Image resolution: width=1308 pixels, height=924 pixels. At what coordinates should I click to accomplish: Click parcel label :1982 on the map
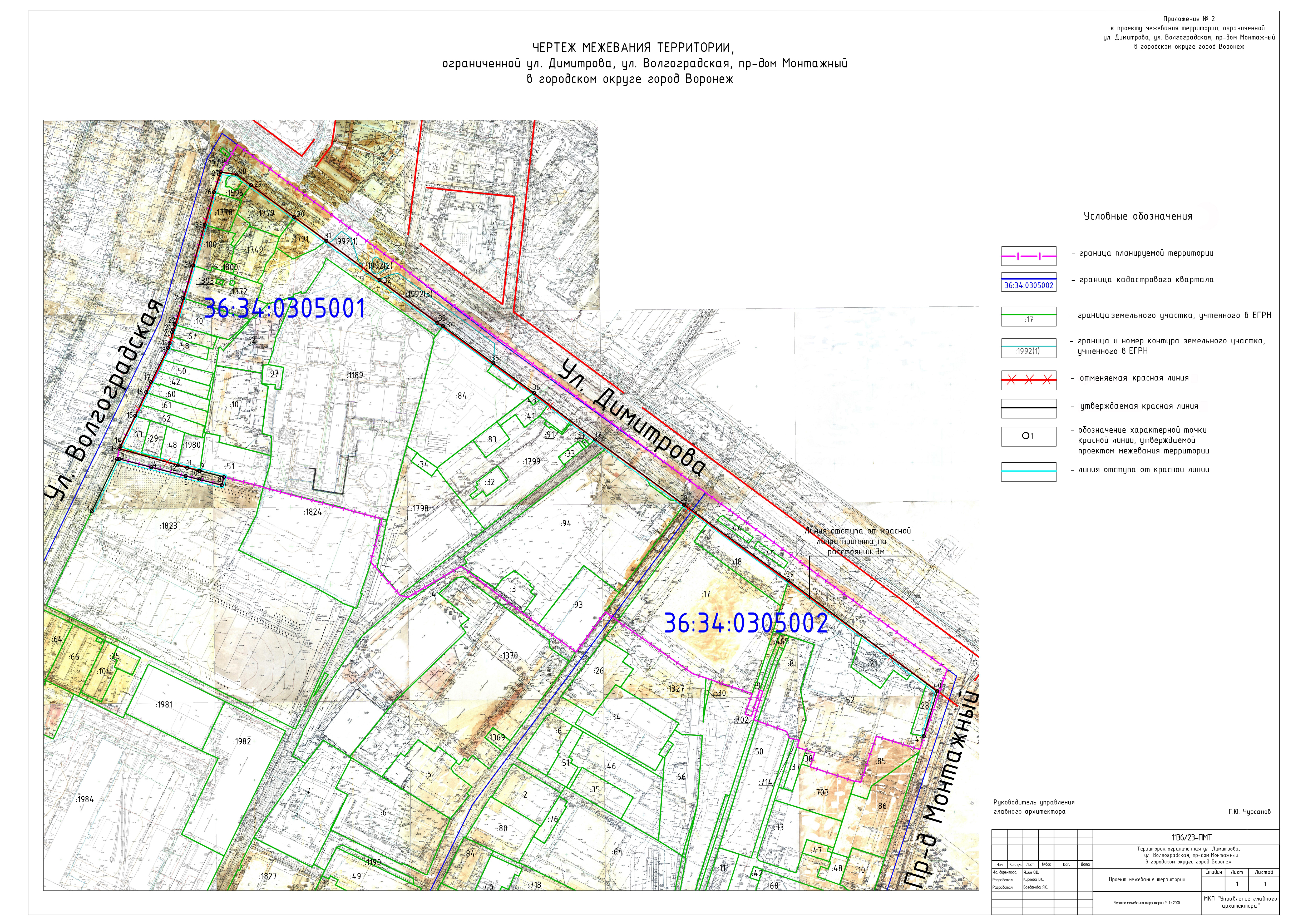(x=241, y=742)
